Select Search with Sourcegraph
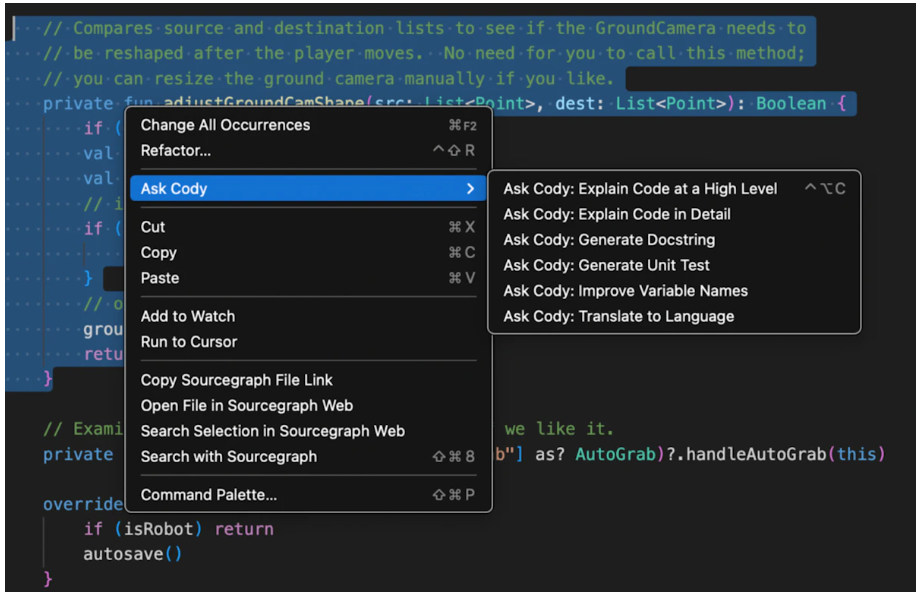The height and width of the screenshot is (596, 921). (308, 456)
